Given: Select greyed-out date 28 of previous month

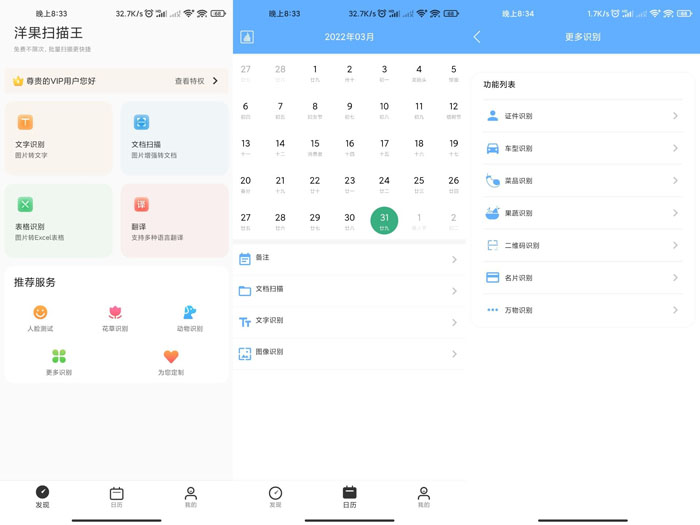Looking at the screenshot, I should click(x=280, y=72).
